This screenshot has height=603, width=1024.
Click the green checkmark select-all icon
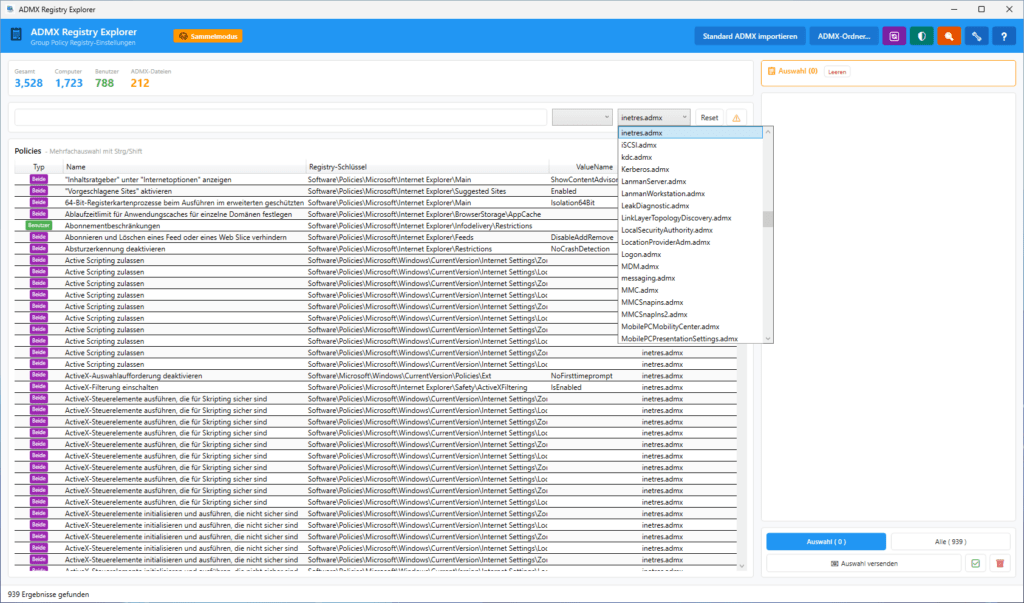tap(975, 564)
